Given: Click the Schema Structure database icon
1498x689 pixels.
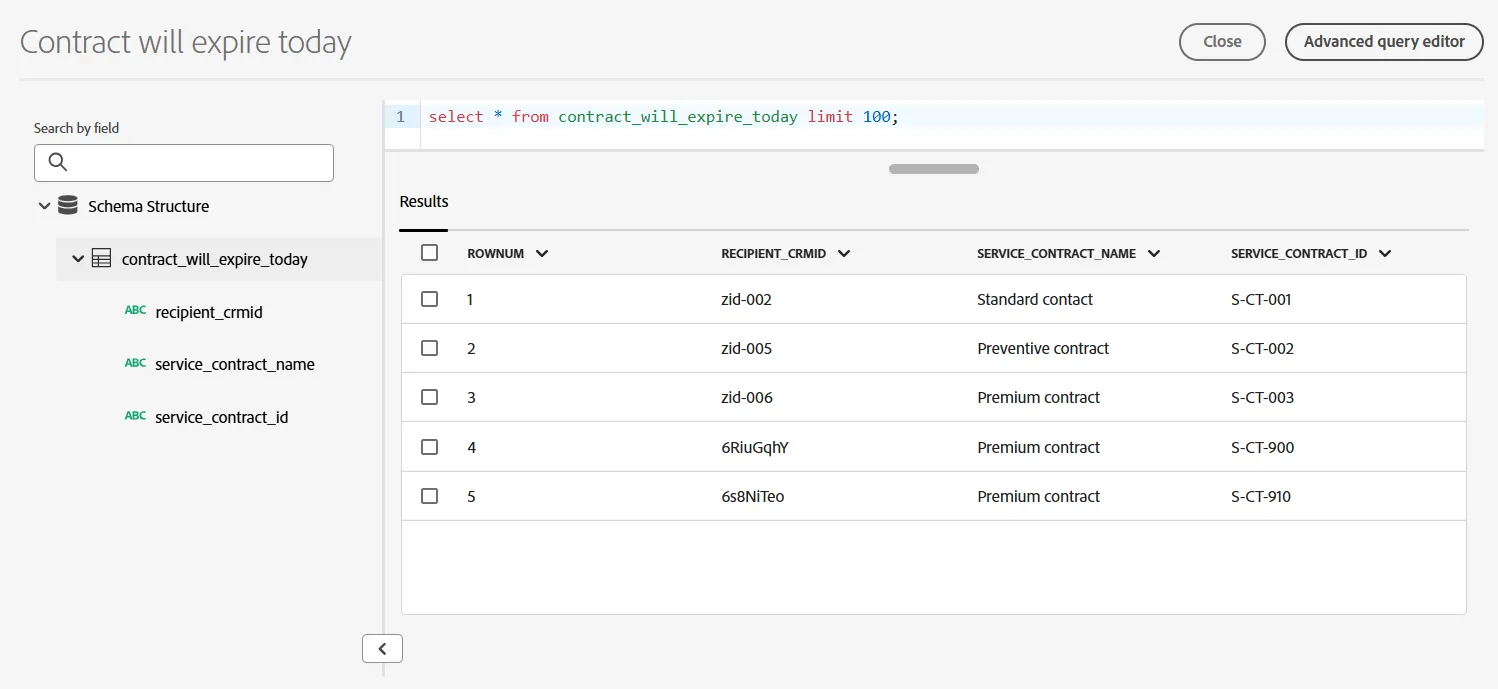Looking at the screenshot, I should coord(68,206).
